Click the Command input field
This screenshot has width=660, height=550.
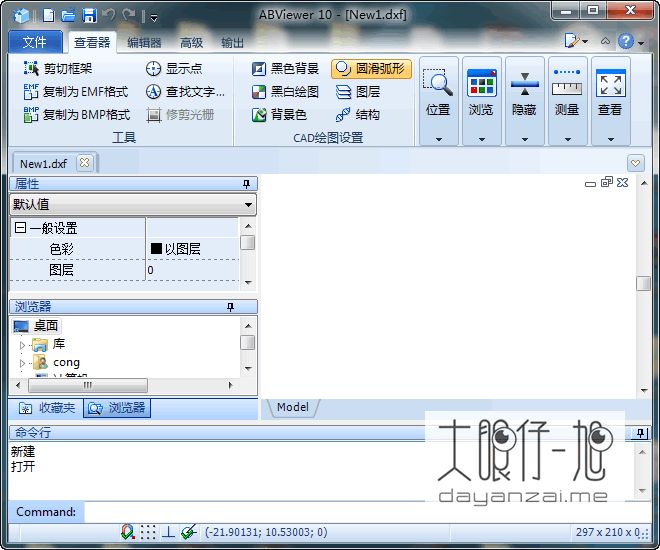point(367,512)
